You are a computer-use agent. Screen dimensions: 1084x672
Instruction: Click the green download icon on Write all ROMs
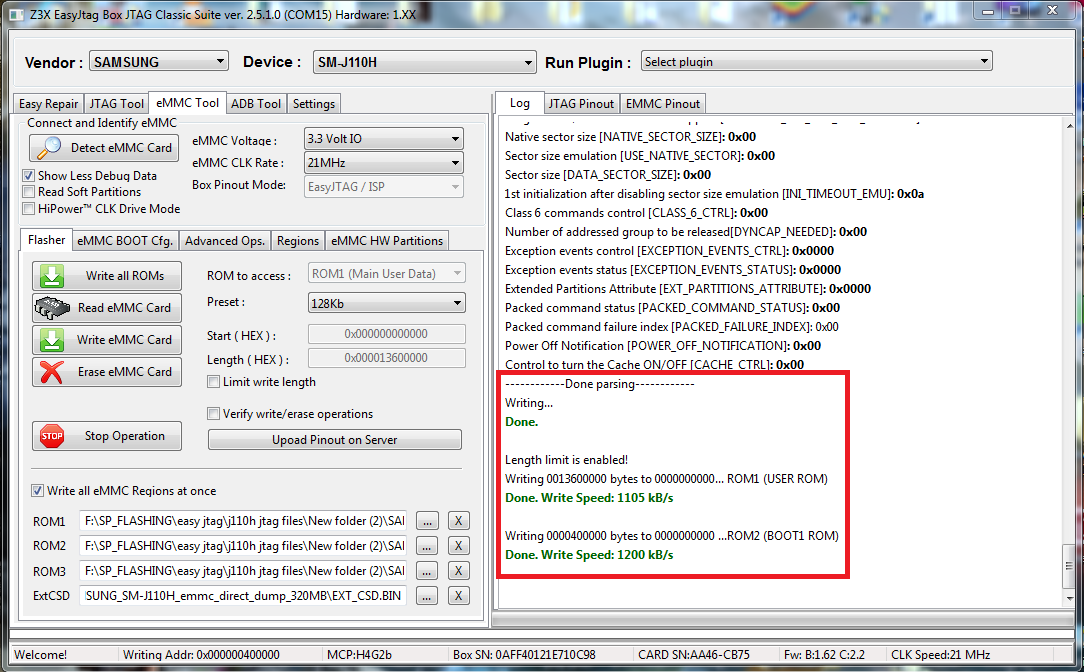tap(52, 276)
